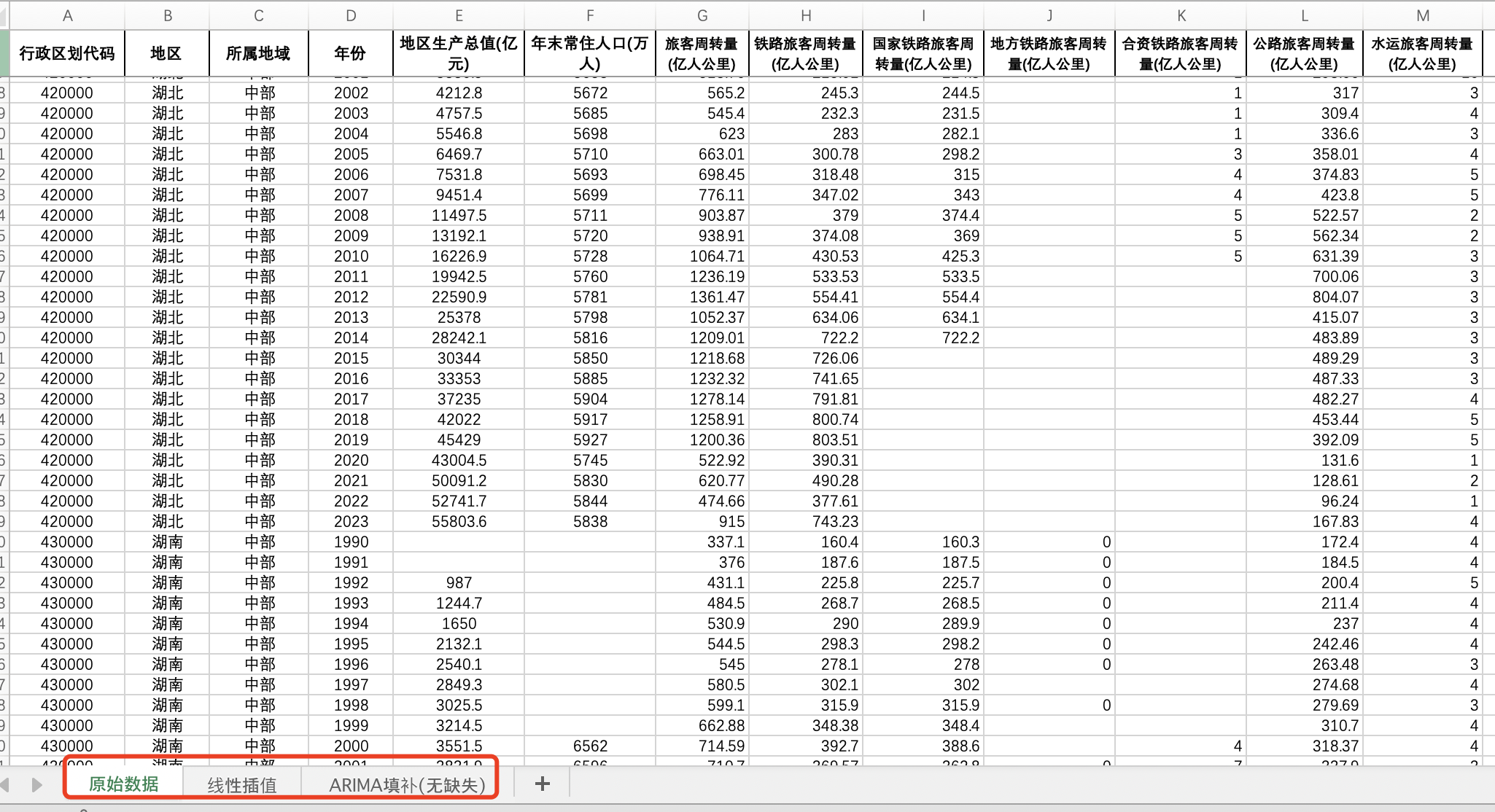The image size is (1495, 812).
Task: Switch to the 原始数据 sheet tab
Action: tap(124, 784)
